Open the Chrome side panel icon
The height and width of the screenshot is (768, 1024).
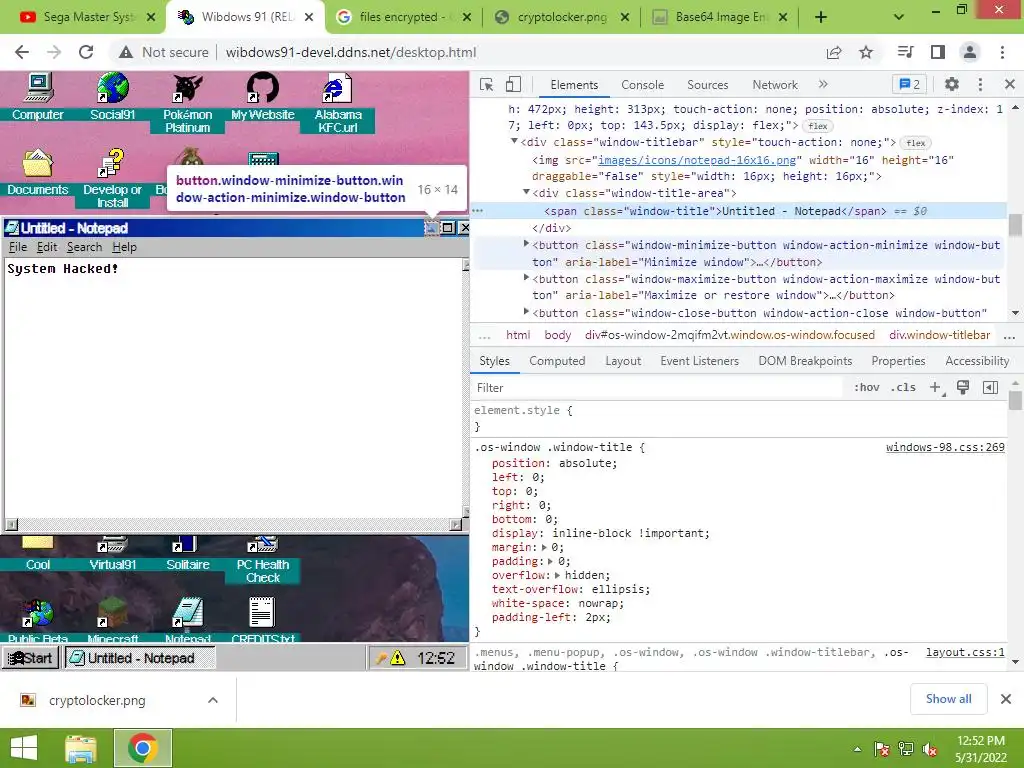tap(938, 52)
